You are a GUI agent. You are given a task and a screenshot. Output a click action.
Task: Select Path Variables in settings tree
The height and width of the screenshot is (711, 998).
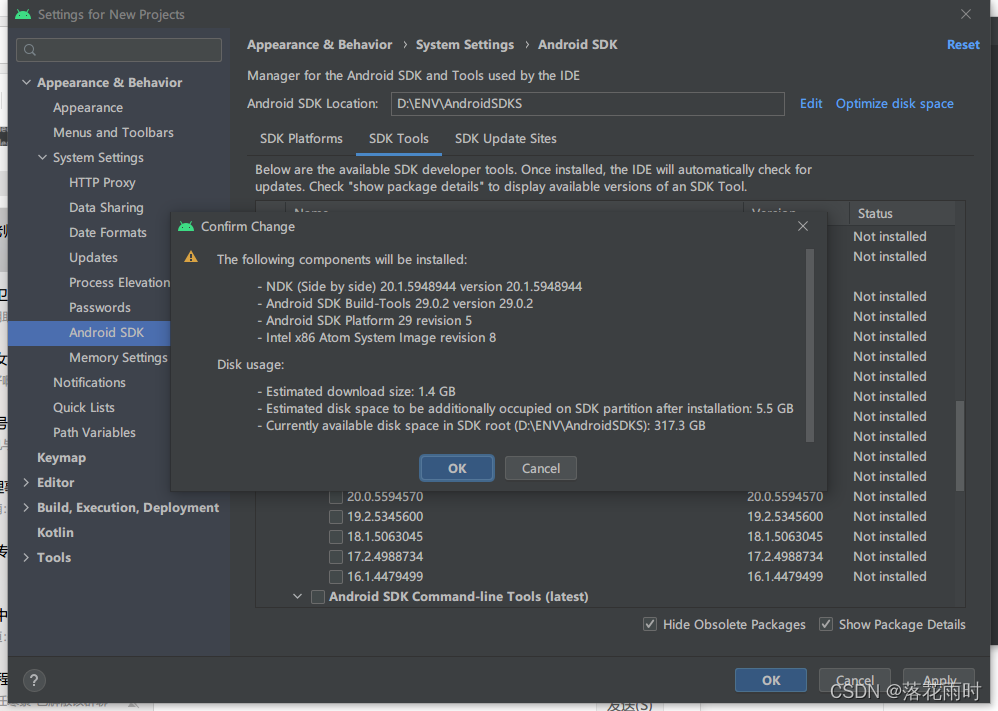click(94, 433)
